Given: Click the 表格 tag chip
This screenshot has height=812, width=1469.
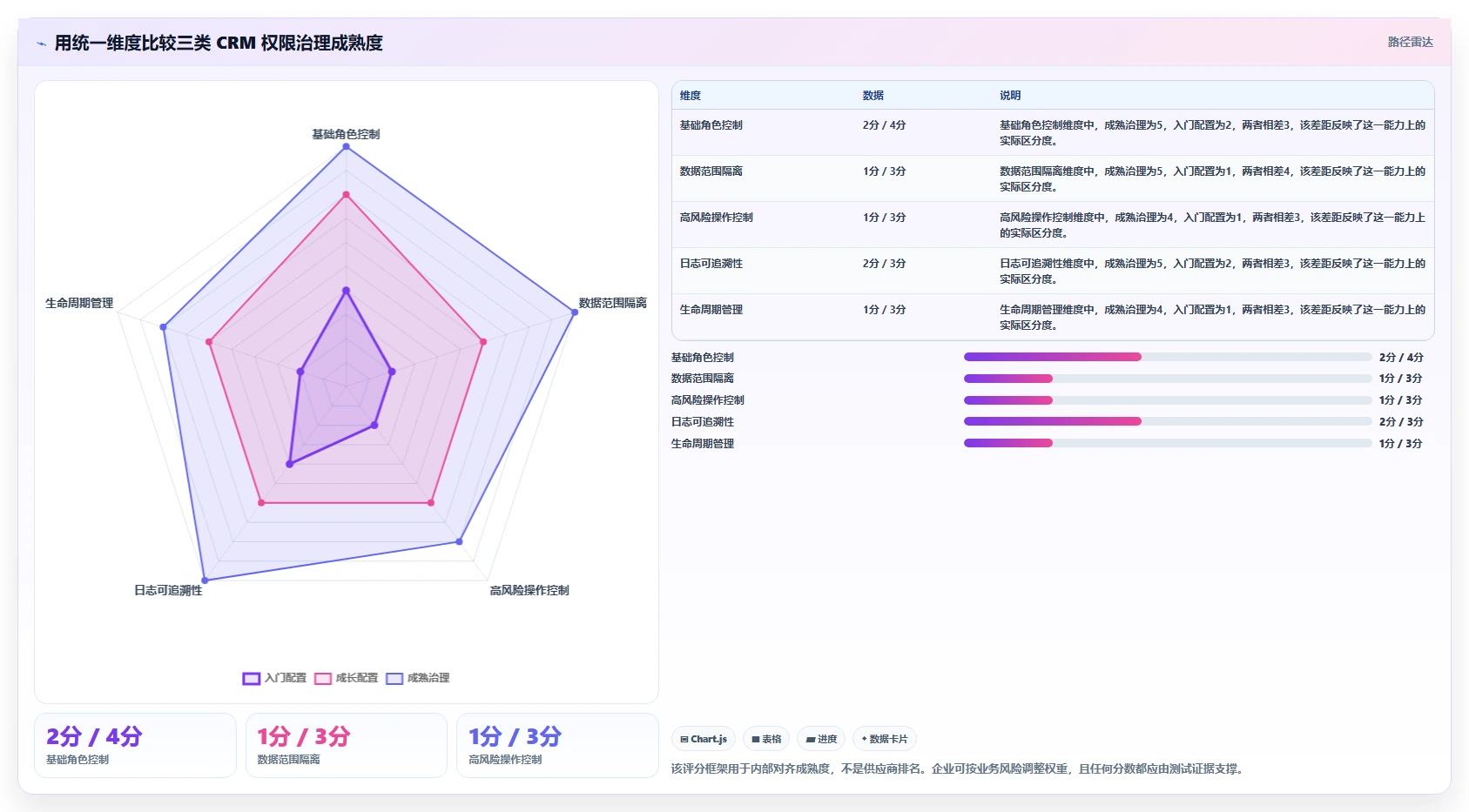Looking at the screenshot, I should point(766,739).
